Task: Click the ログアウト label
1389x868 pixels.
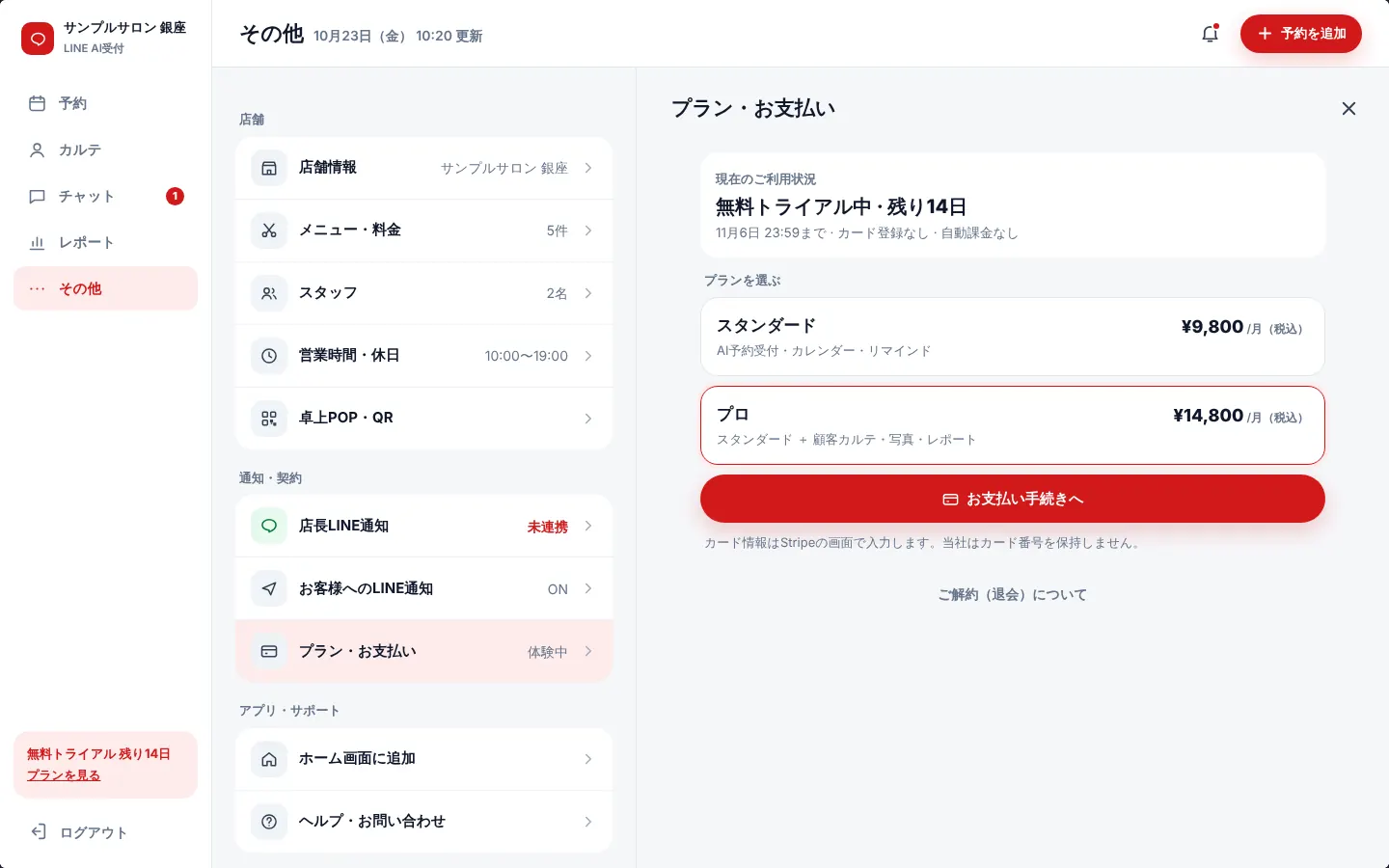Action: pos(94,832)
